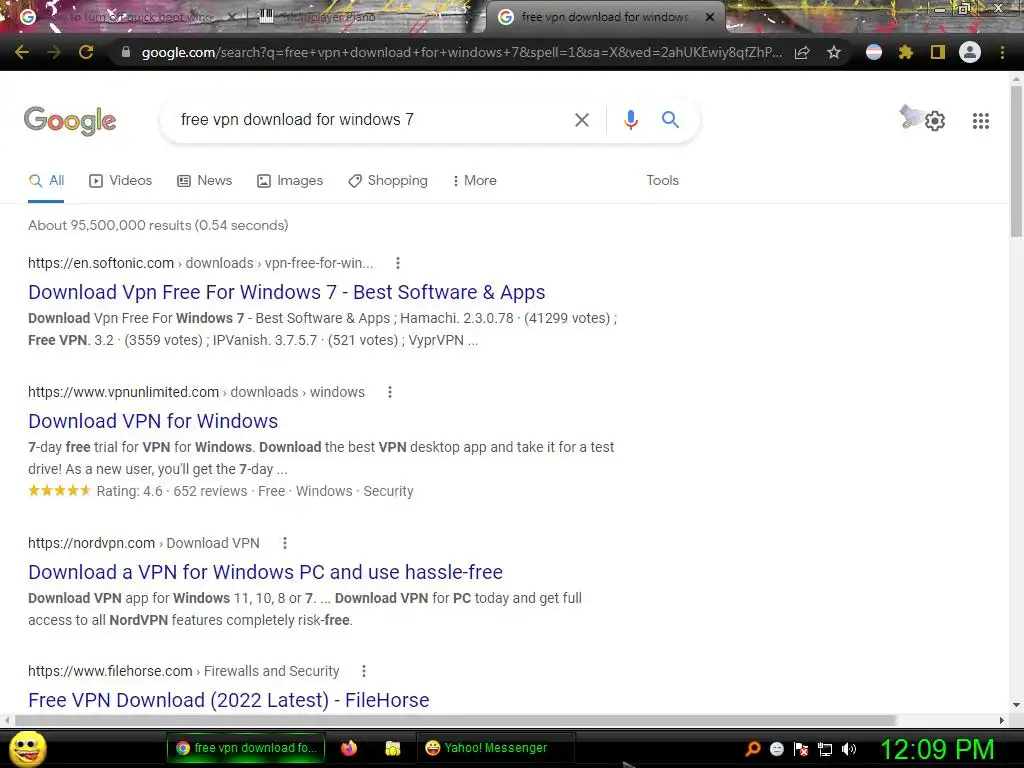Open Firefox from the taskbar
The width and height of the screenshot is (1024, 768).
click(349, 748)
